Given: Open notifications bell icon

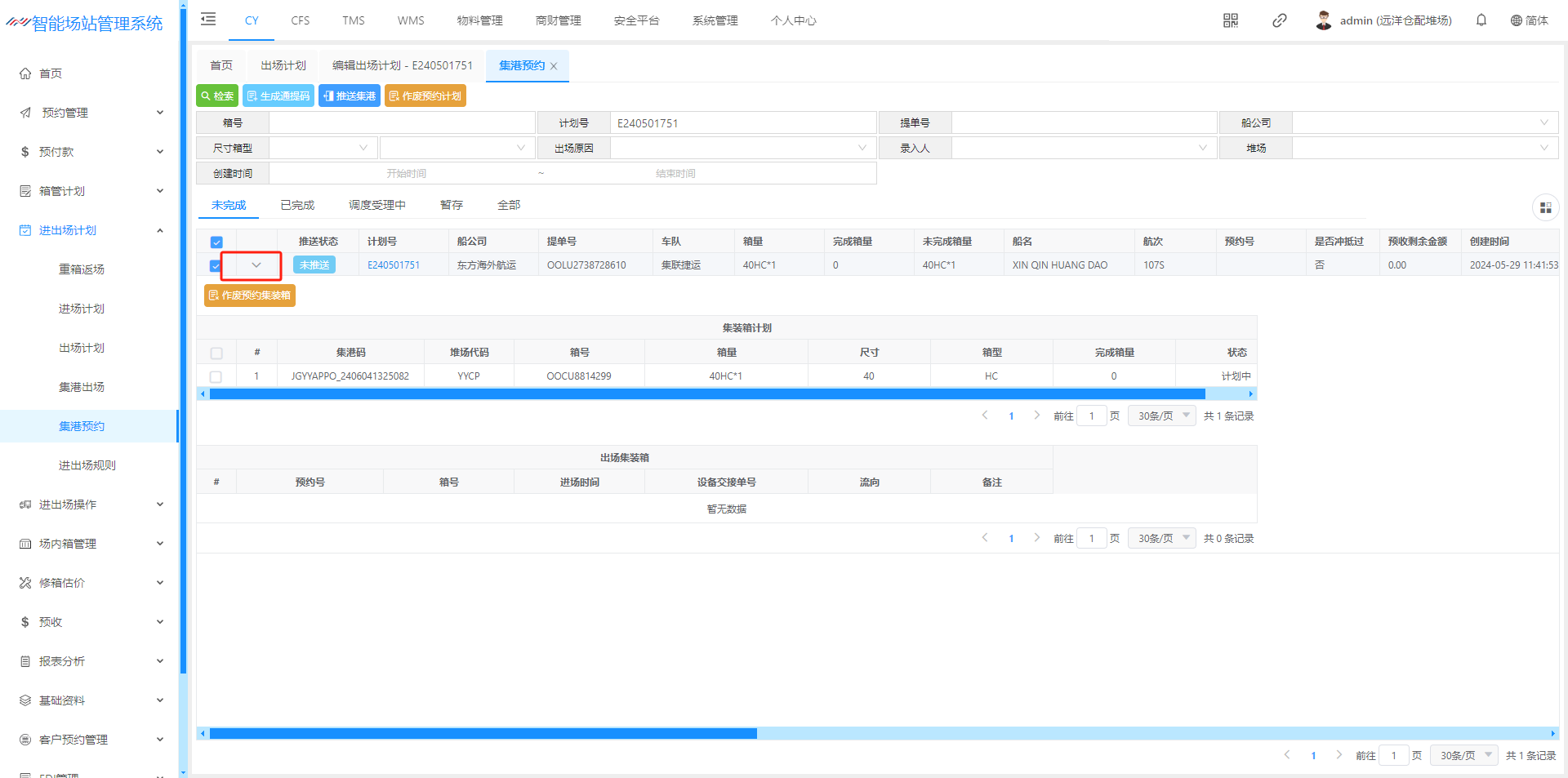Looking at the screenshot, I should (x=1481, y=20).
